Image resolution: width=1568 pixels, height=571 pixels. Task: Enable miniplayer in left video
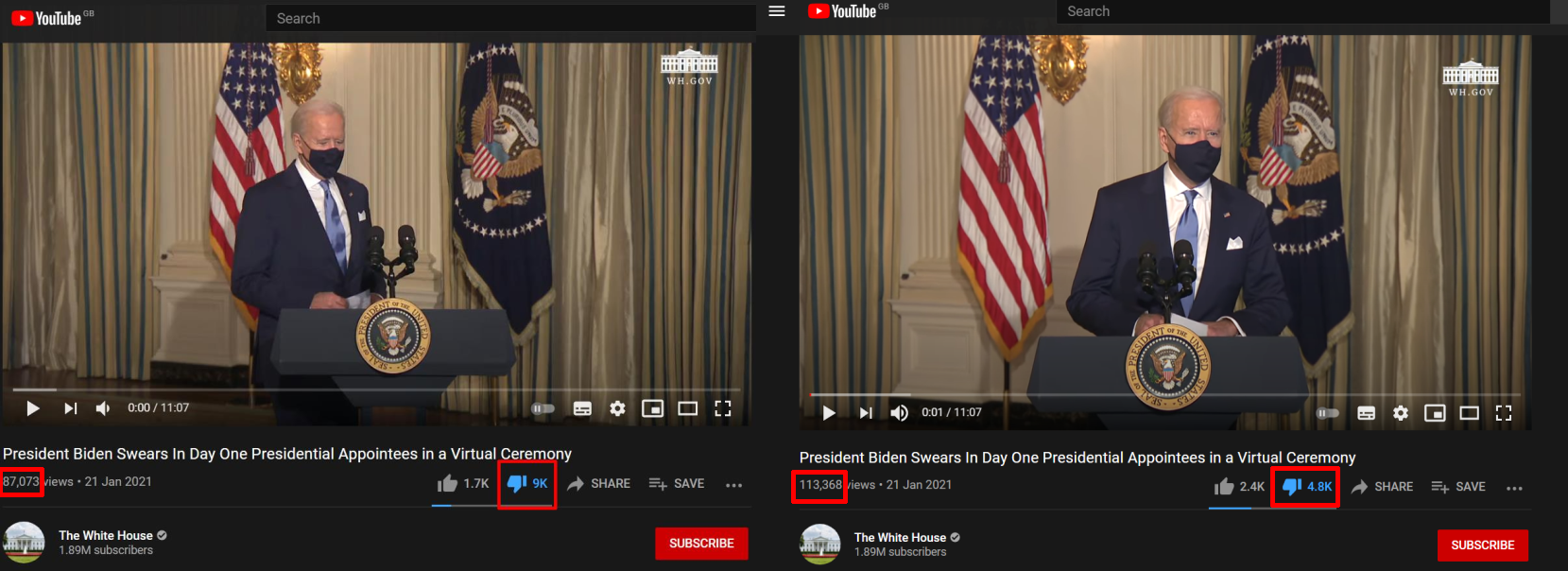[652, 408]
